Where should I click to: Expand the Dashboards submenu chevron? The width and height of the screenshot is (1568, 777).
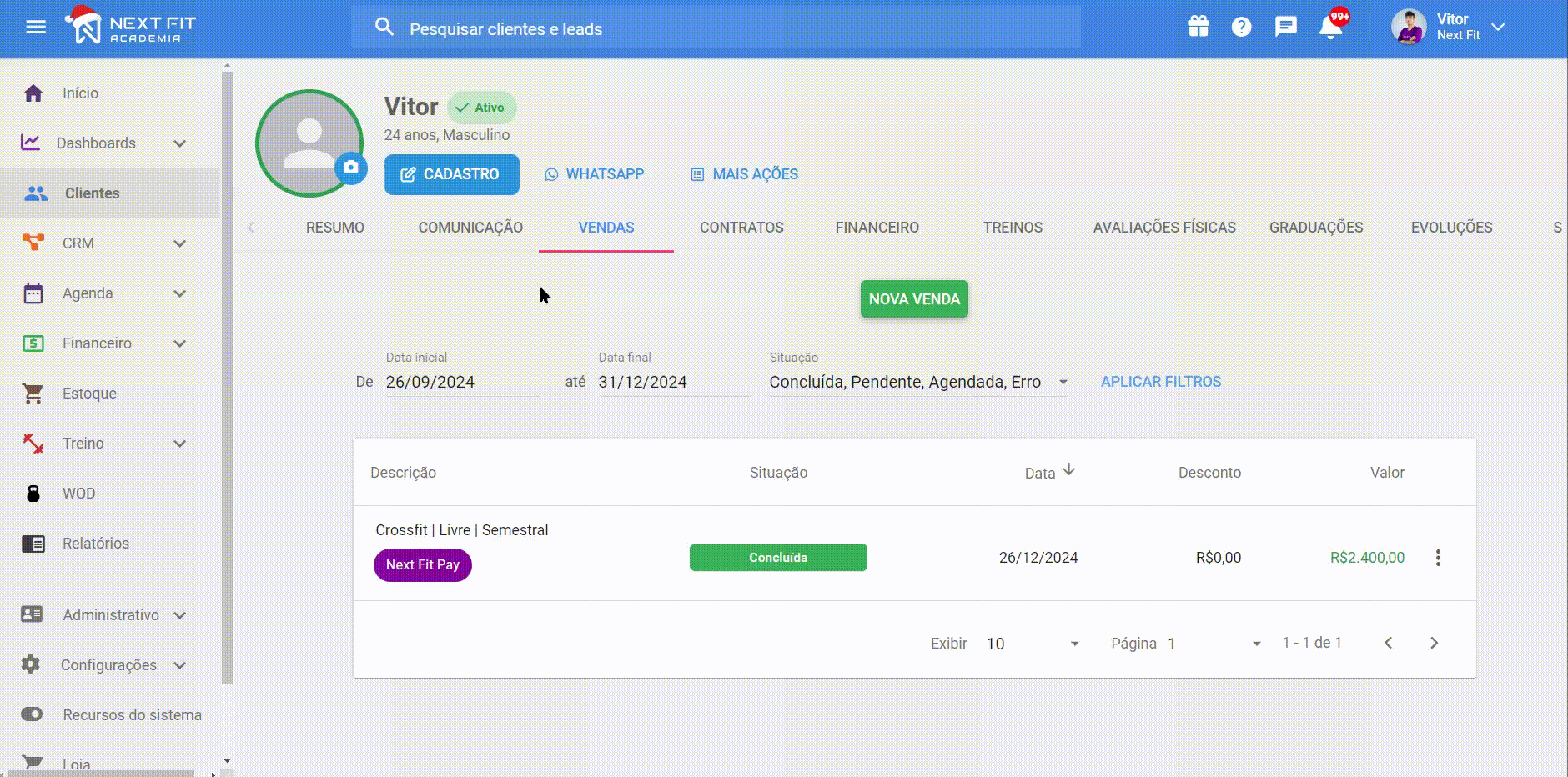tap(179, 143)
